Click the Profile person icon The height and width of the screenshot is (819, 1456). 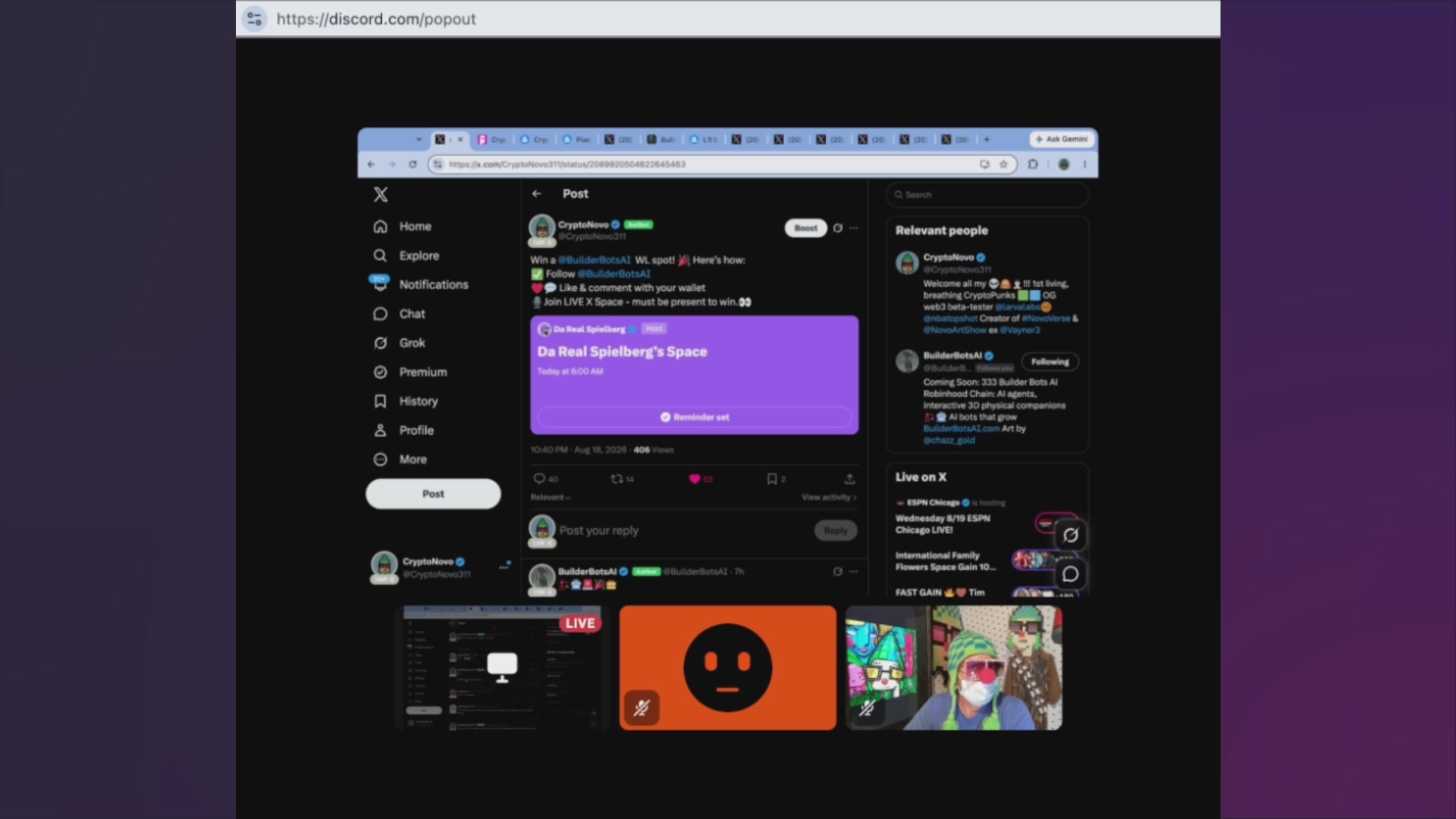tap(381, 430)
